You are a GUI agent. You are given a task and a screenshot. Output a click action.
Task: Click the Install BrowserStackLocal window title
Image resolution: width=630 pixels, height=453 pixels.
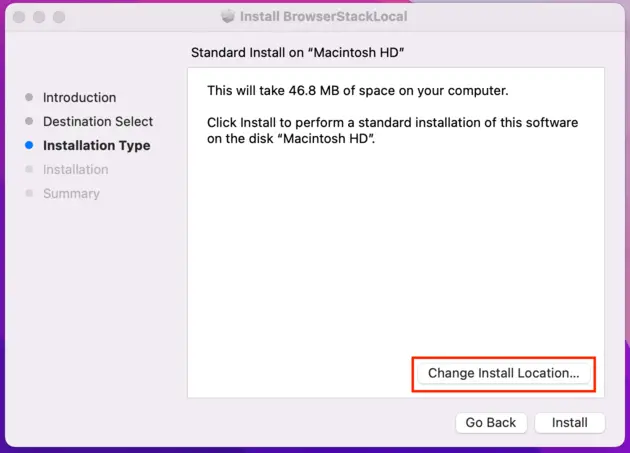[x=323, y=17]
